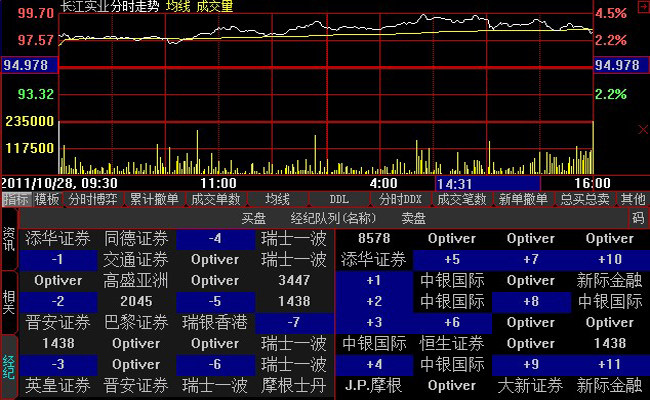Click the 2011/10/28, 09:30 start time label
This screenshot has width=650, height=400.
59,183
